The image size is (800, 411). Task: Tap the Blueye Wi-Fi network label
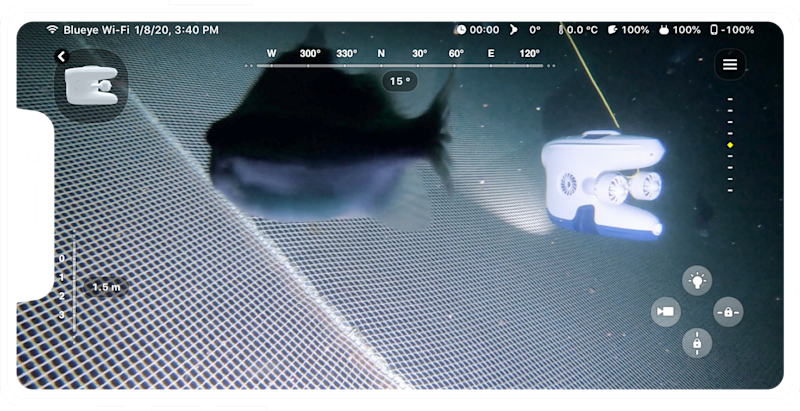(x=96, y=30)
